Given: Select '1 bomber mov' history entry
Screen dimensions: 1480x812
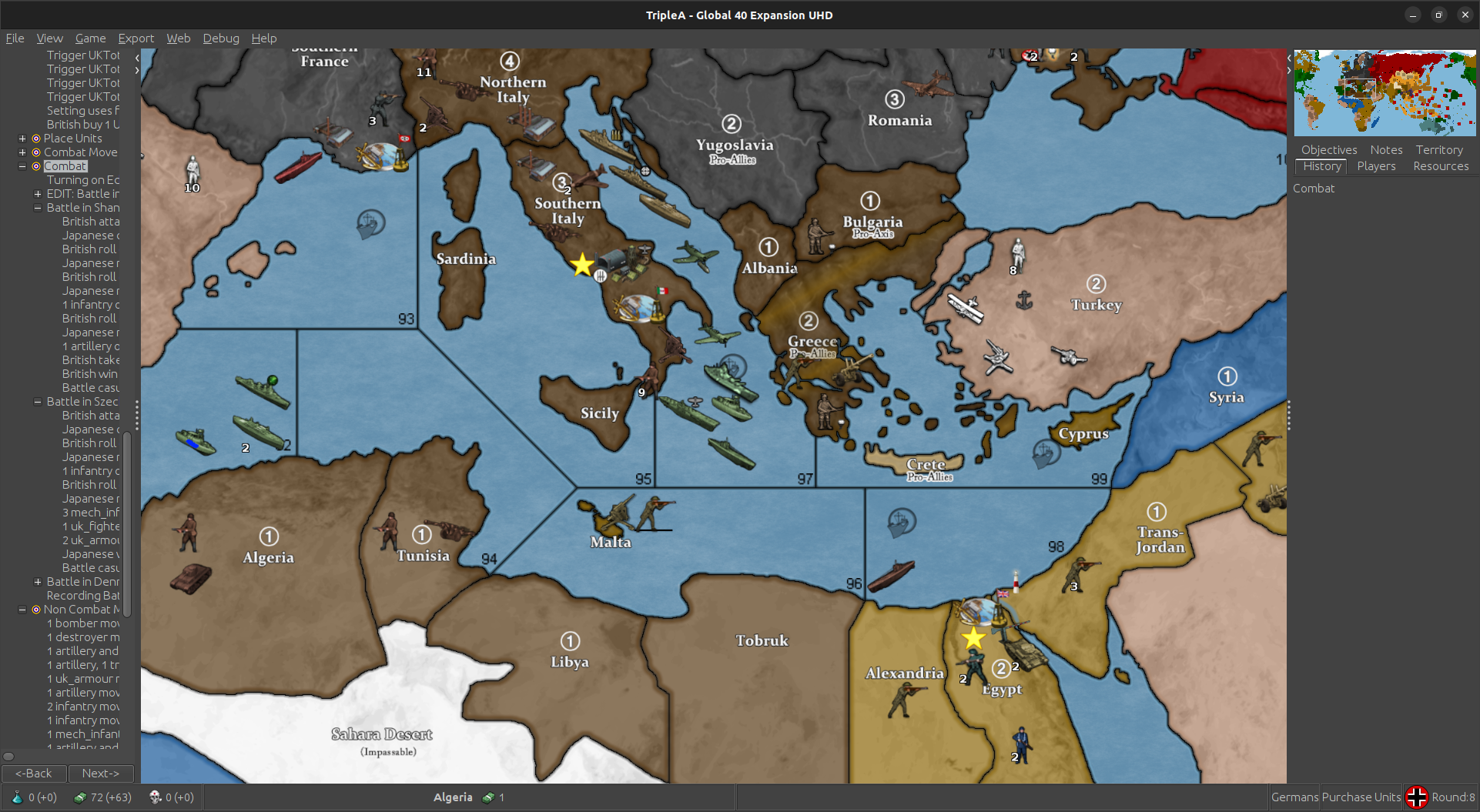Looking at the screenshot, I should tap(83, 623).
